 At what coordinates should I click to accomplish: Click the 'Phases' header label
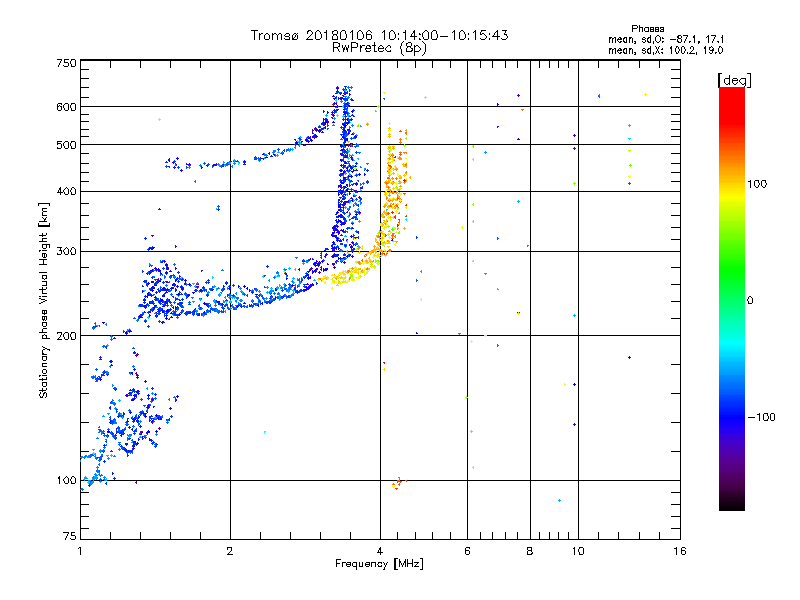(647, 29)
